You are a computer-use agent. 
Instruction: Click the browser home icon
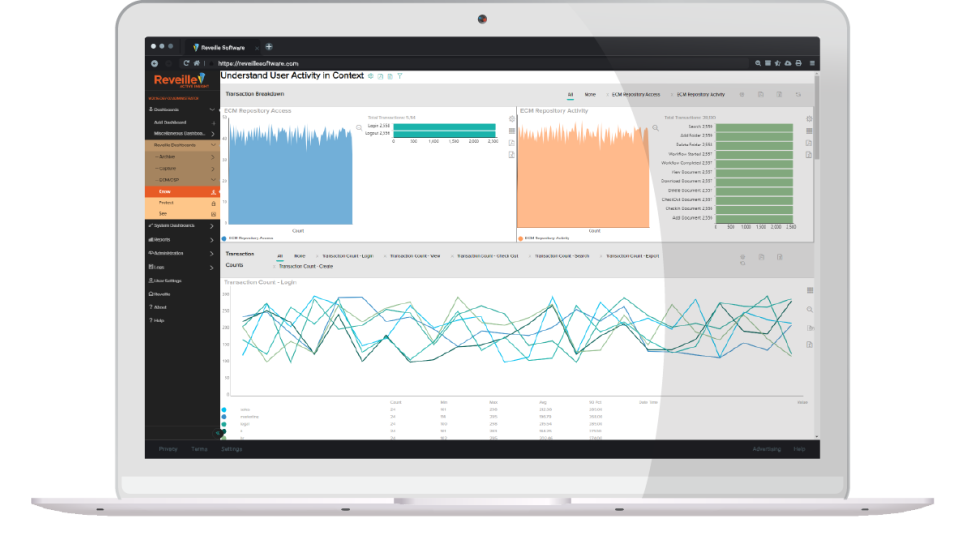(x=196, y=63)
